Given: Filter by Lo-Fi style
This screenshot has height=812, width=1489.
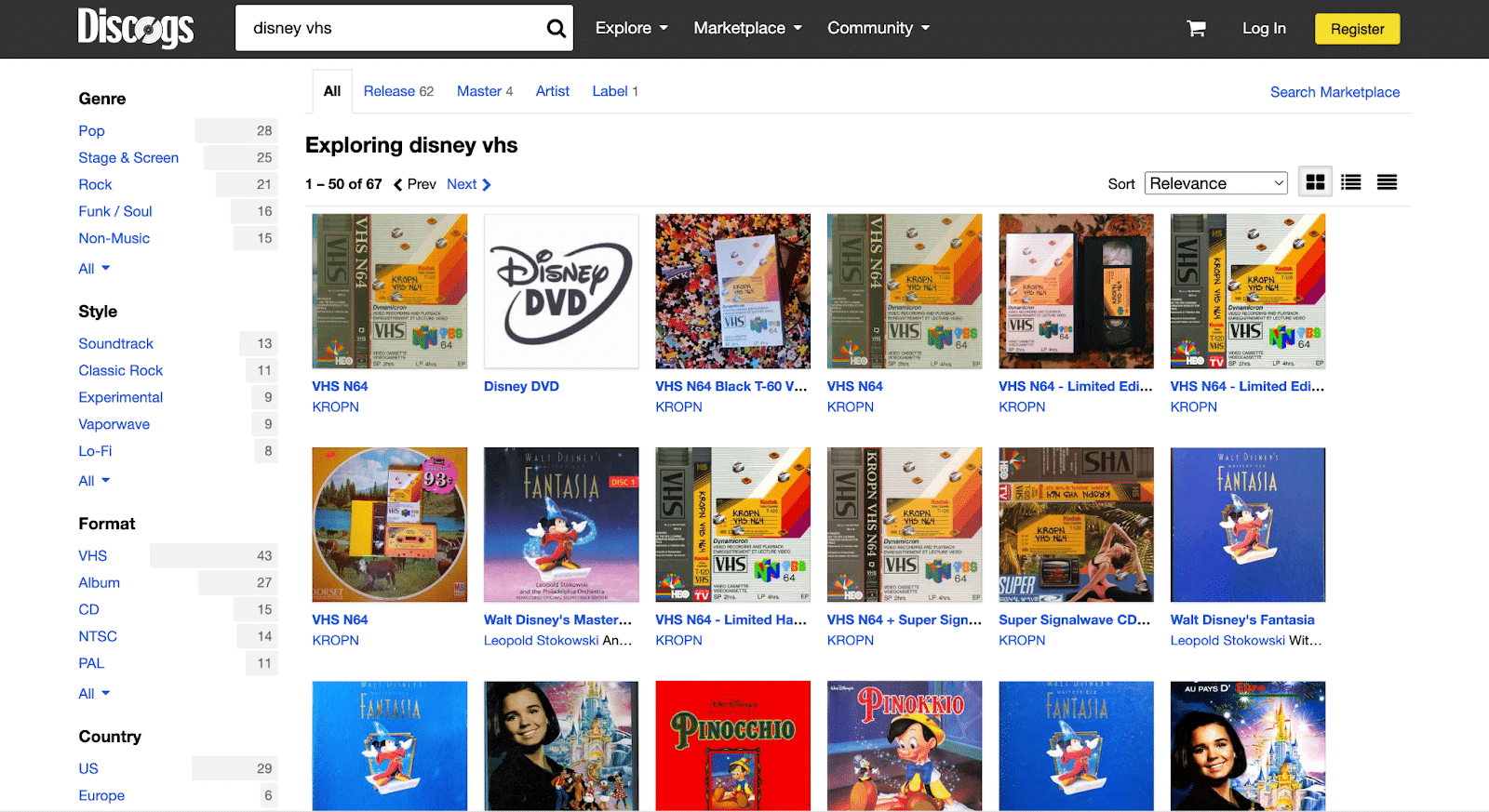Looking at the screenshot, I should coord(95,452).
